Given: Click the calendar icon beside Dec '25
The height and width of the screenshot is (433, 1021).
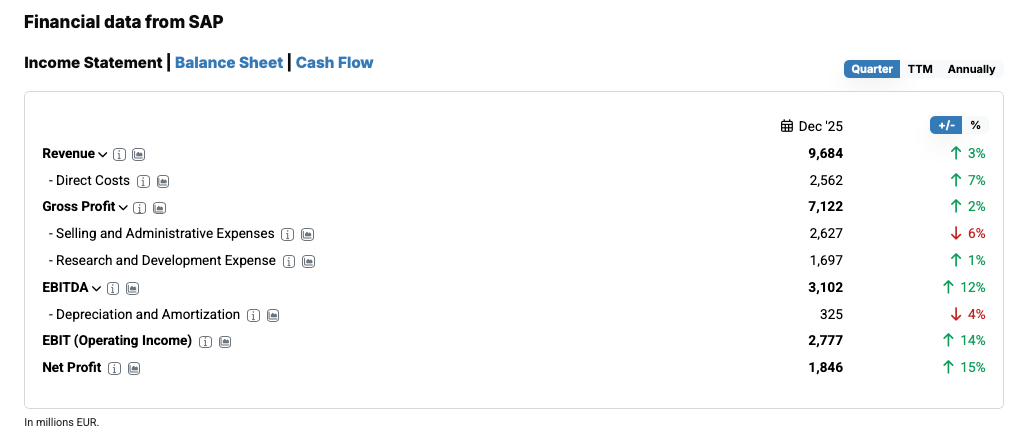Looking at the screenshot, I should [x=787, y=126].
